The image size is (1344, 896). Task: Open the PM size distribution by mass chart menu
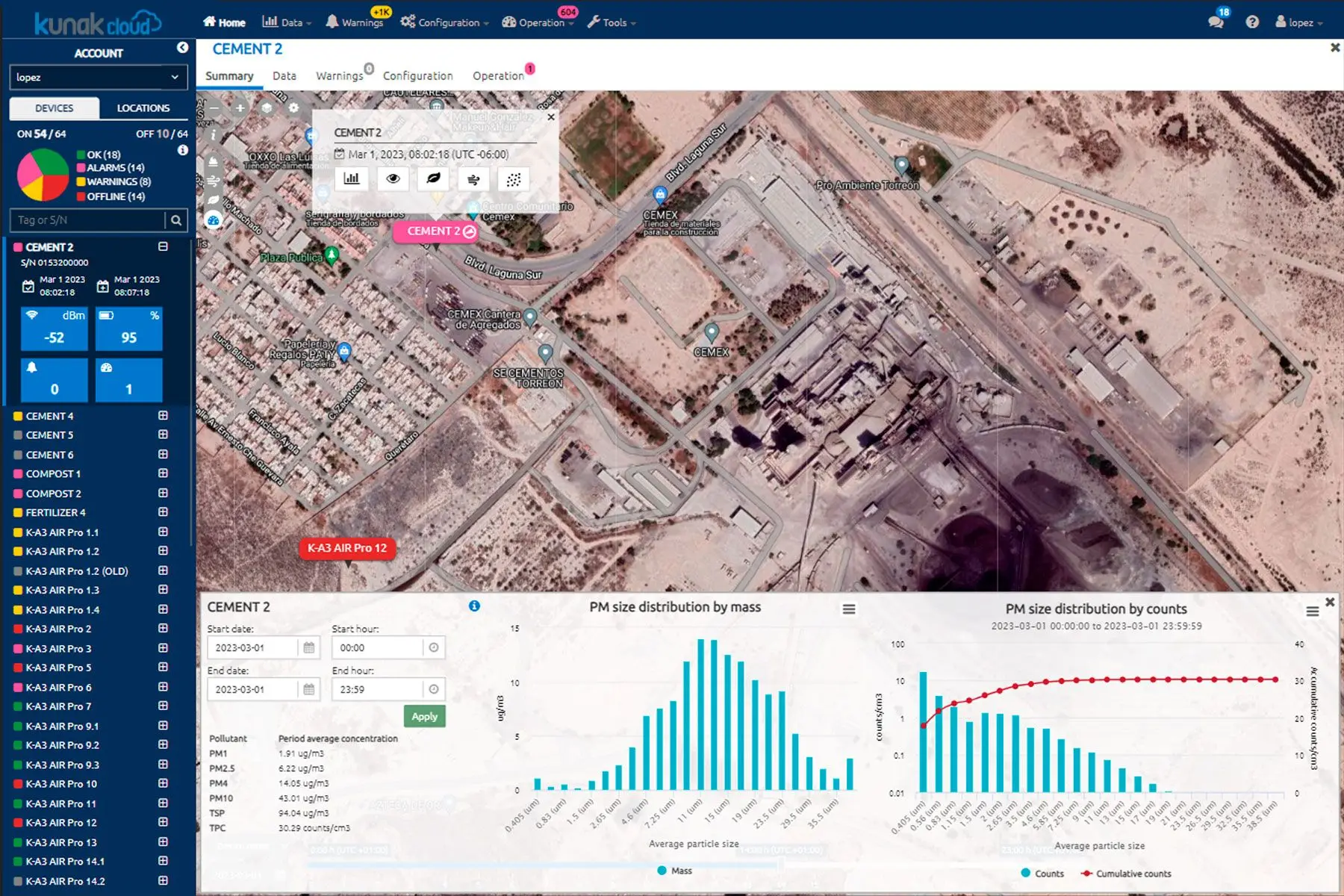click(x=849, y=609)
